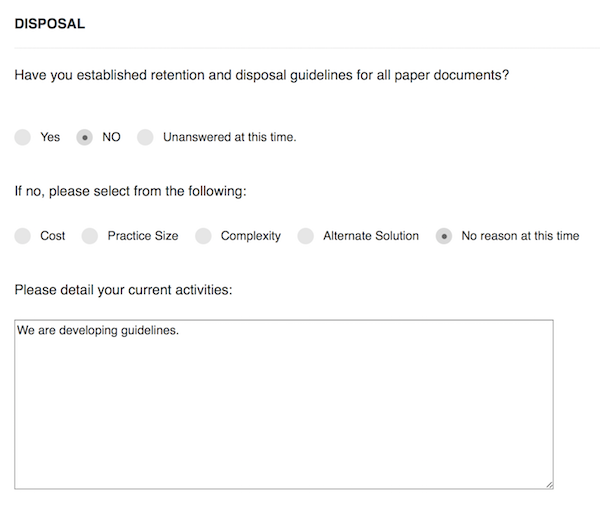Viewport: 600px width, 505px height.
Task: Toggle the No reason at this time radio circle
Action: 444,236
